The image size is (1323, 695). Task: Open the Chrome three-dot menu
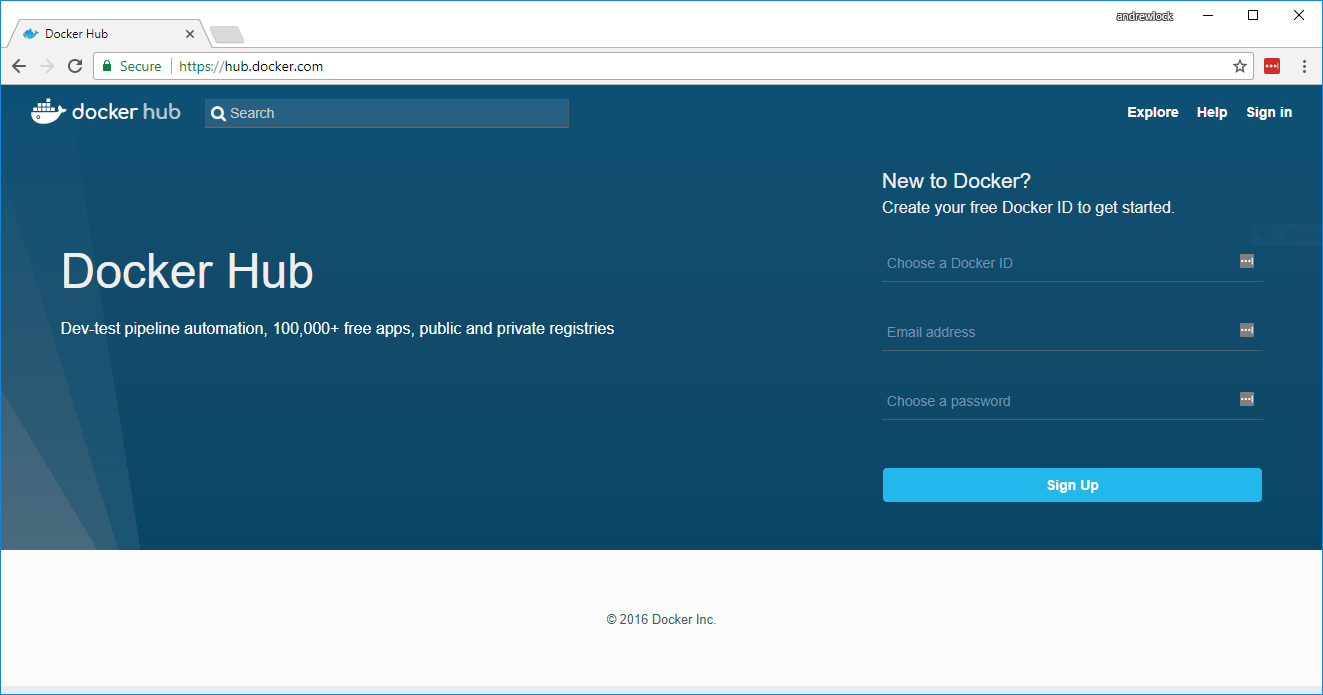point(1304,66)
